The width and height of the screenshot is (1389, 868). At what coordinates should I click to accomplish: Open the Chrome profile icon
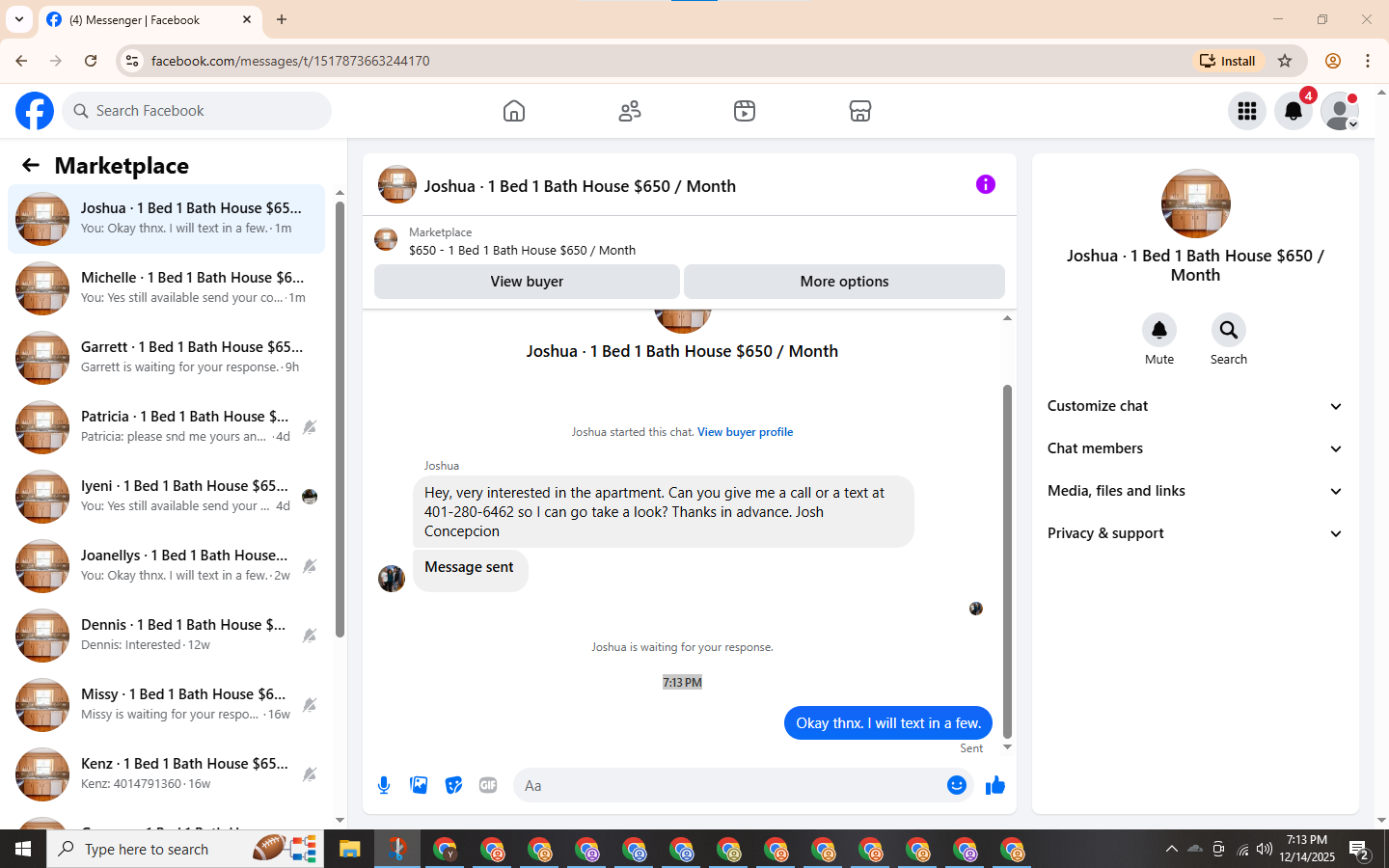tap(1333, 61)
